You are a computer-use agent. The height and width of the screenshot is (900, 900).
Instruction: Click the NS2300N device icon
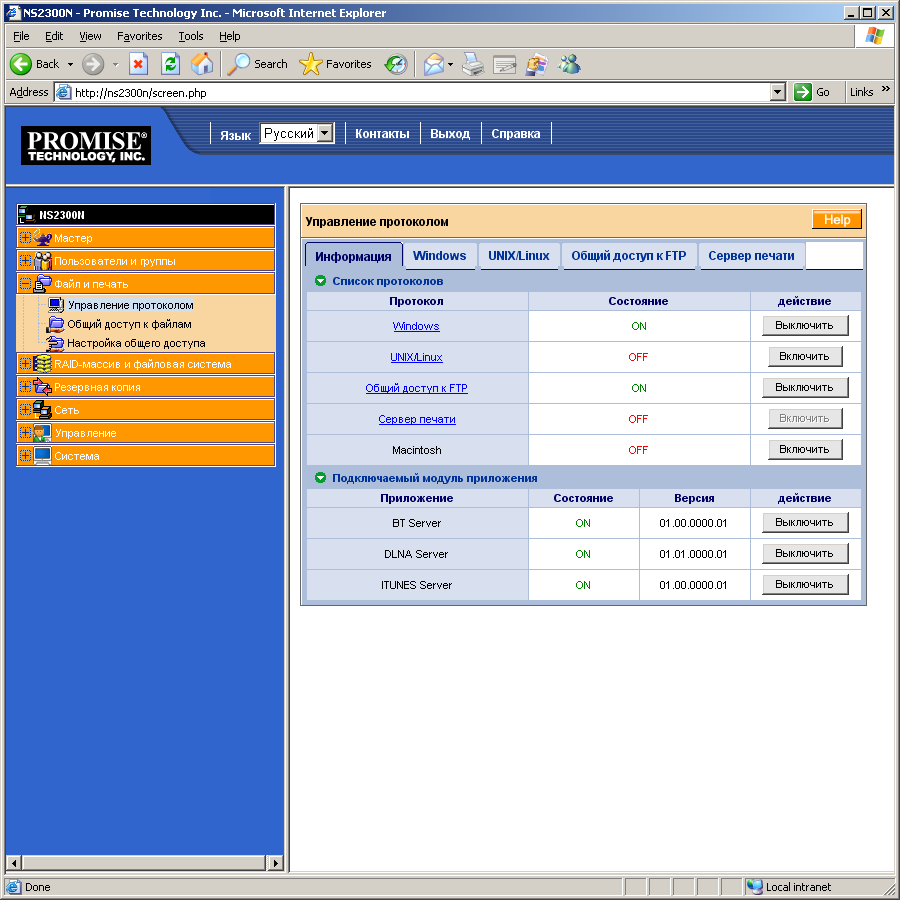[26, 215]
